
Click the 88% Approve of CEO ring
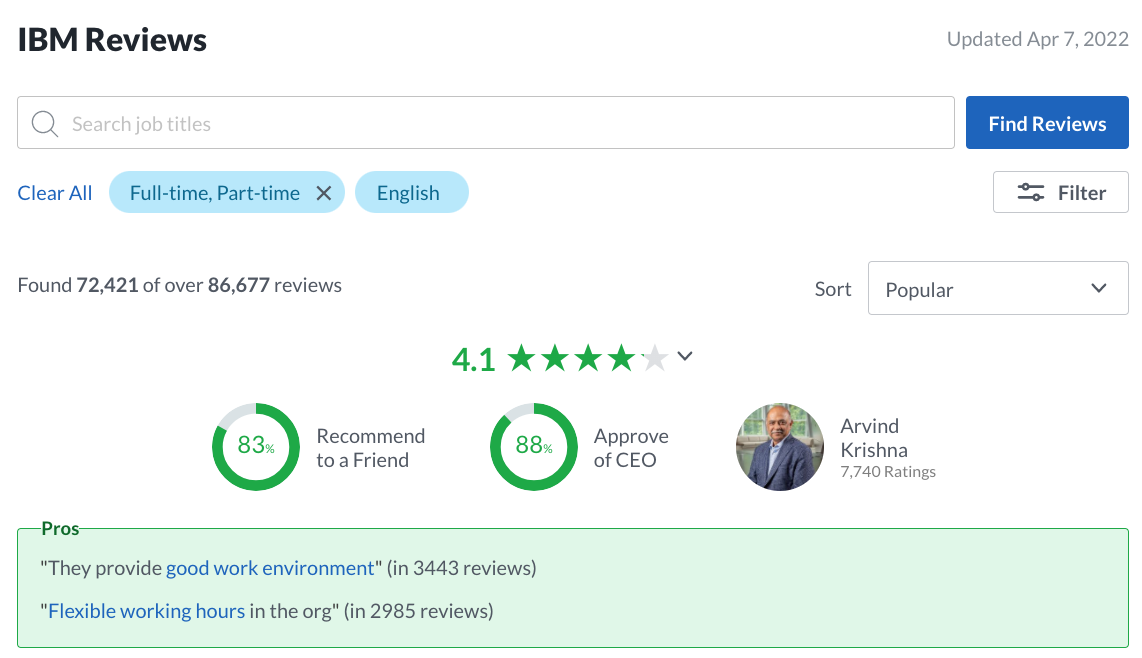tap(534, 447)
